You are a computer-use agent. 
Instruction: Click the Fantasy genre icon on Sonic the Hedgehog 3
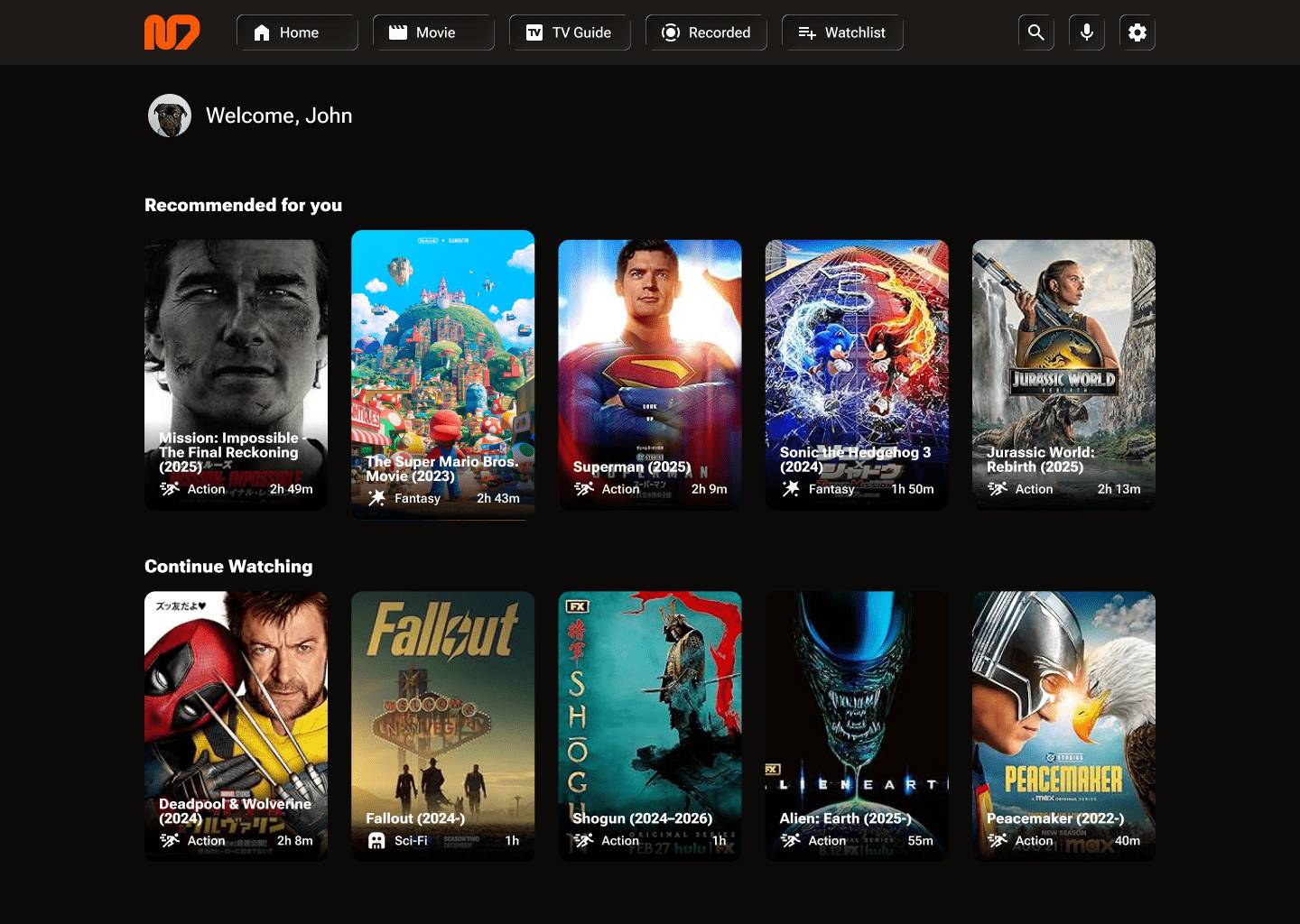click(x=791, y=489)
